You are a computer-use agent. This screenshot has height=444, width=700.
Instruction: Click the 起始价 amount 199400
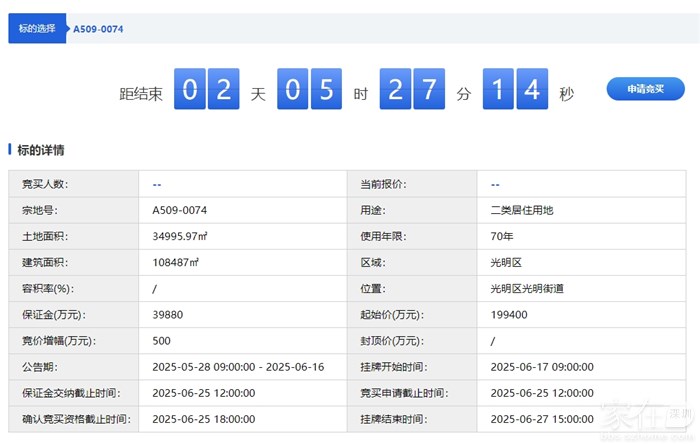click(x=509, y=314)
